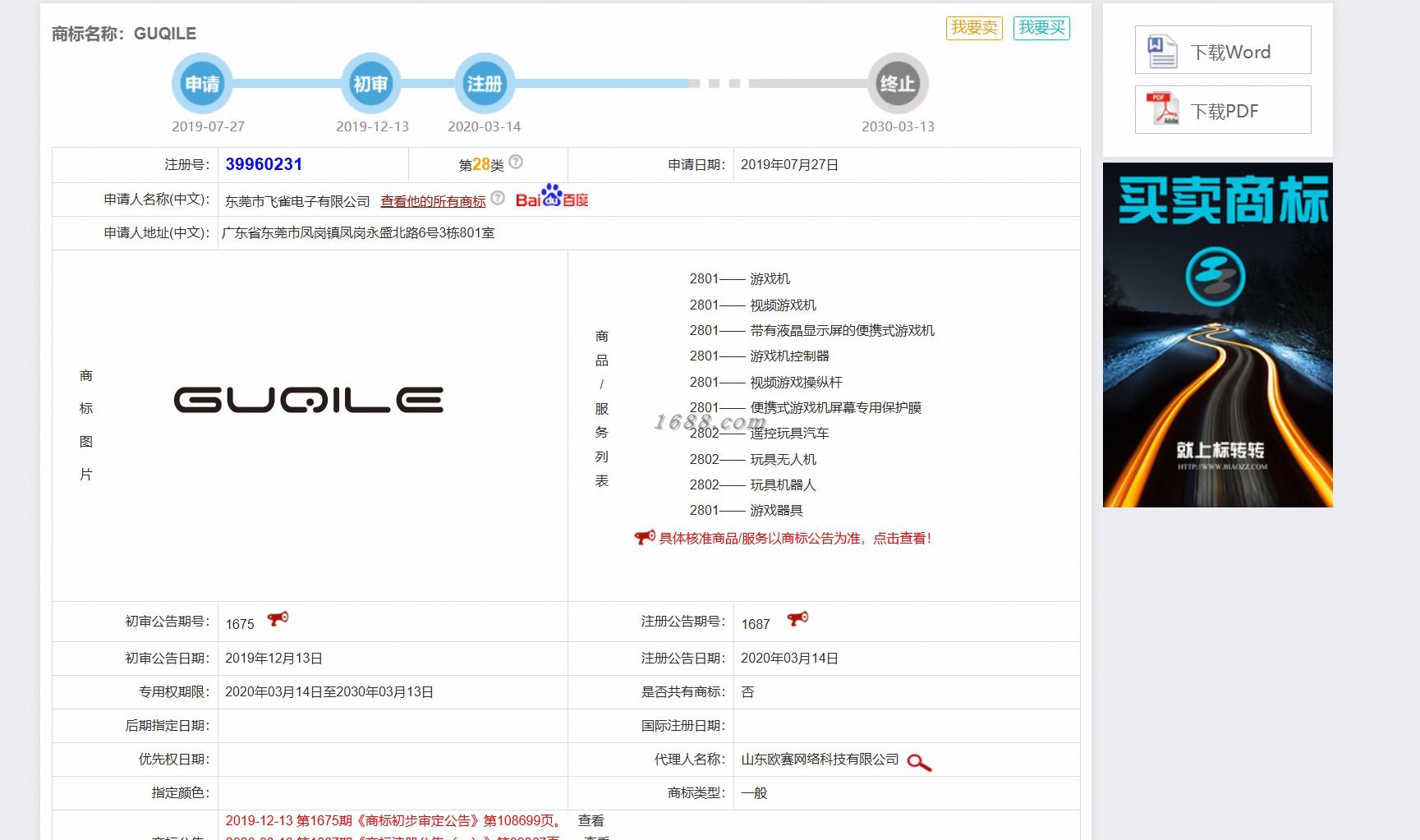This screenshot has height=840, width=1420.
Task: Click the Word document icon
Action: click(x=1162, y=52)
